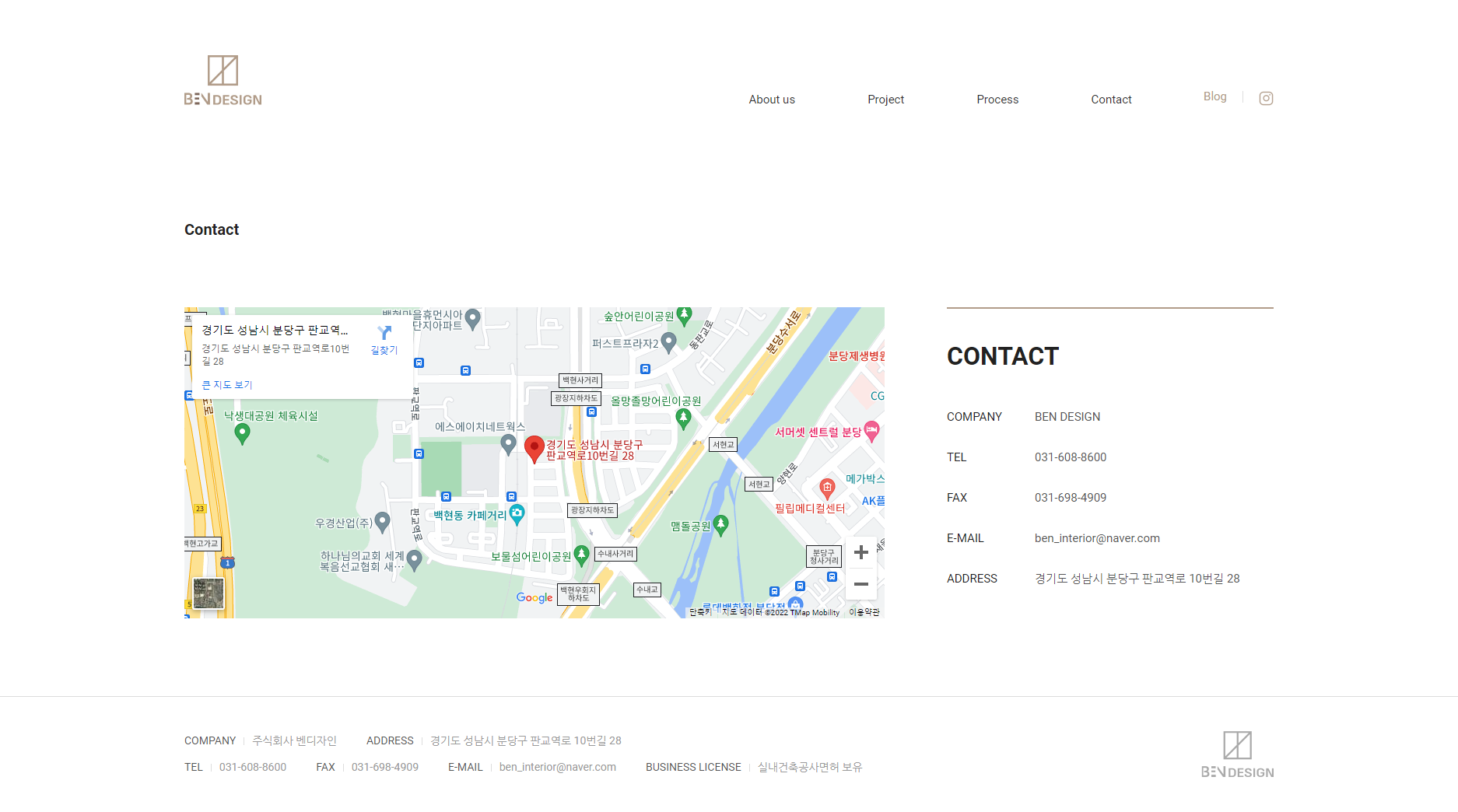Click the Contact page heading
This screenshot has height=812, width=1458.
(x=212, y=229)
